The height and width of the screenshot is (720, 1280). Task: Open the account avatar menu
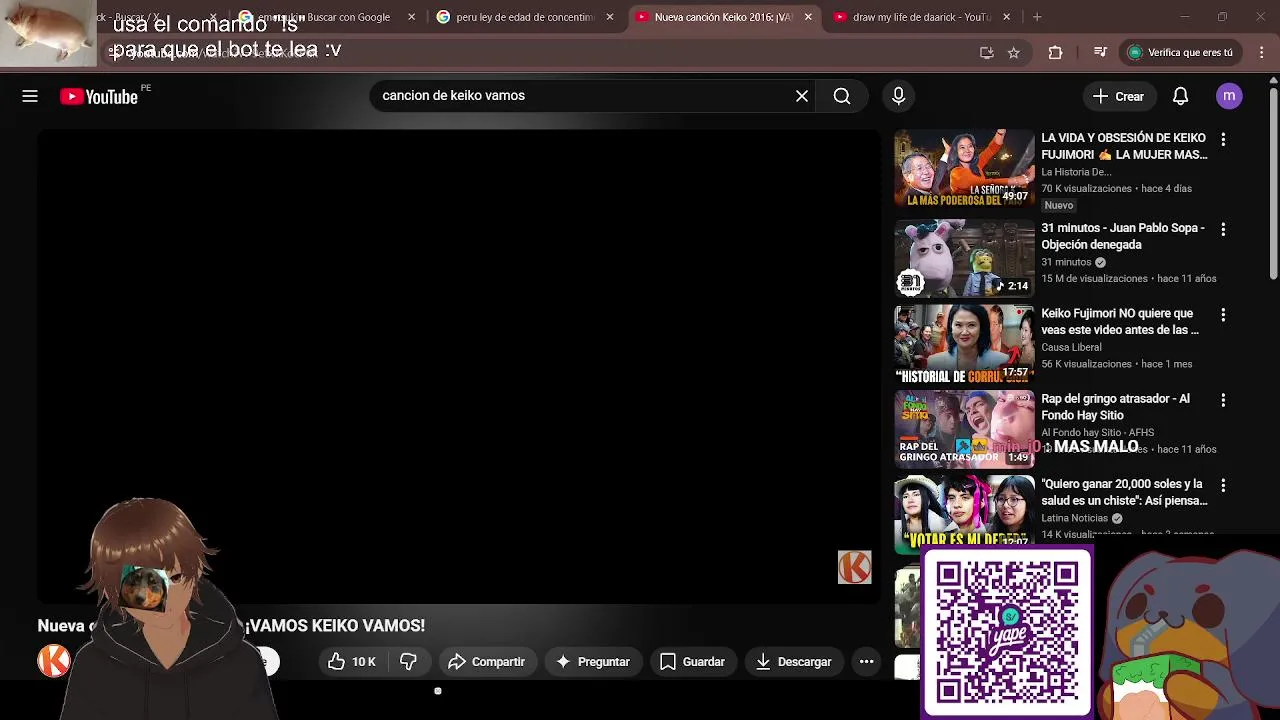point(1229,96)
